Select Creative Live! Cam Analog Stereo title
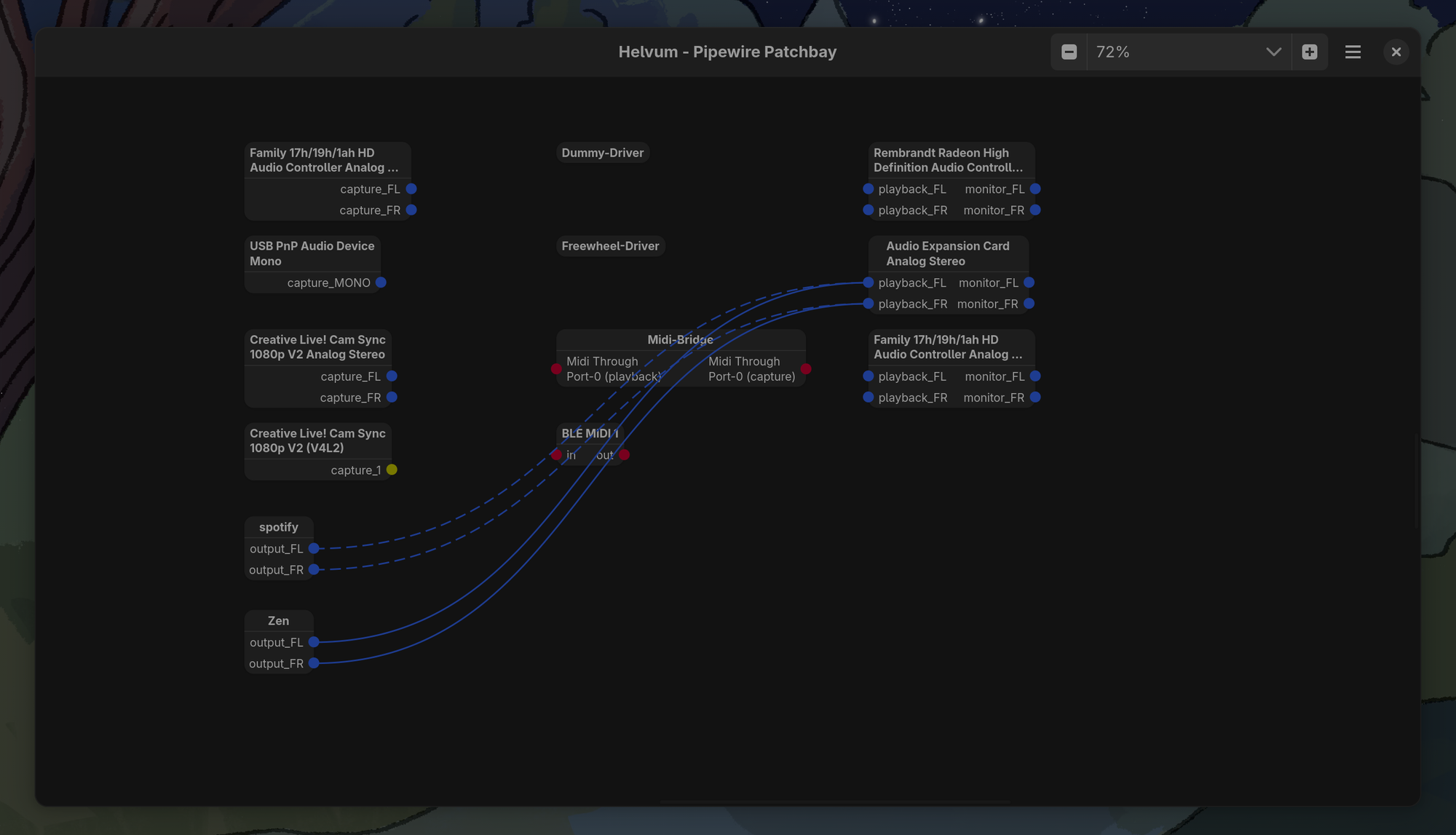The image size is (1456, 835). click(317, 347)
